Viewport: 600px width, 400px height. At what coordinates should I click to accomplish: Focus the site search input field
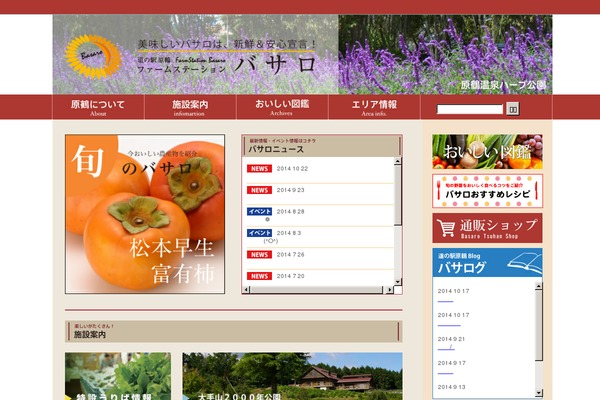point(470,109)
